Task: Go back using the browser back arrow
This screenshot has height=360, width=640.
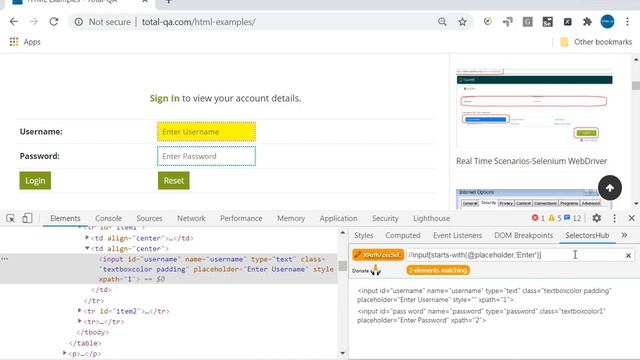Action: coord(14,22)
